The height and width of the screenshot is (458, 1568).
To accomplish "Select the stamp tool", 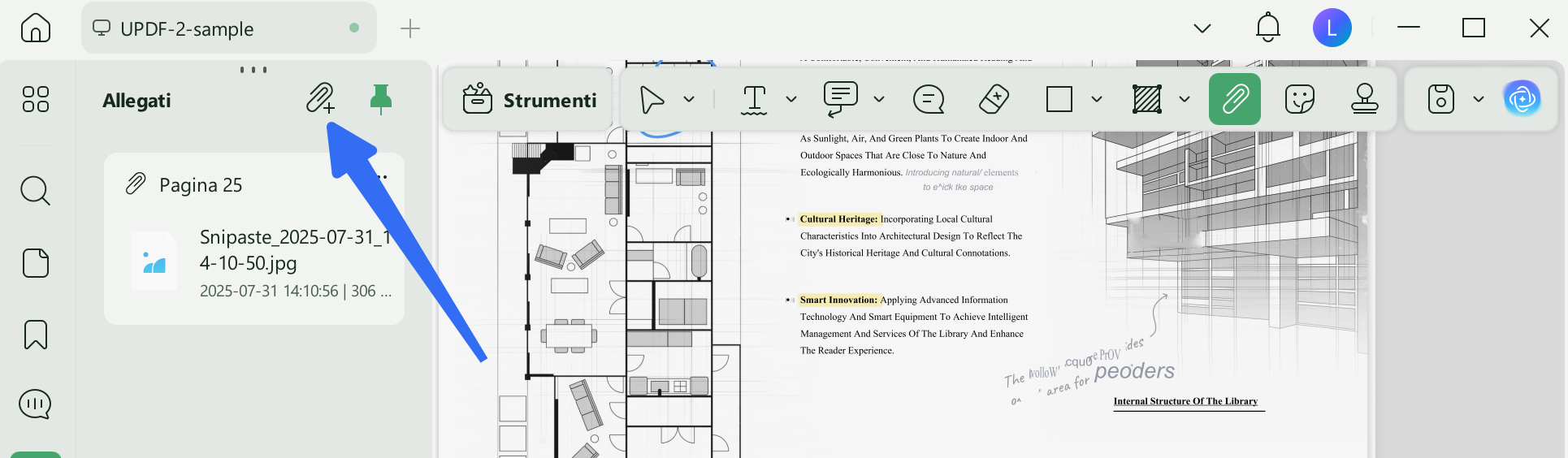I will 1365,99.
